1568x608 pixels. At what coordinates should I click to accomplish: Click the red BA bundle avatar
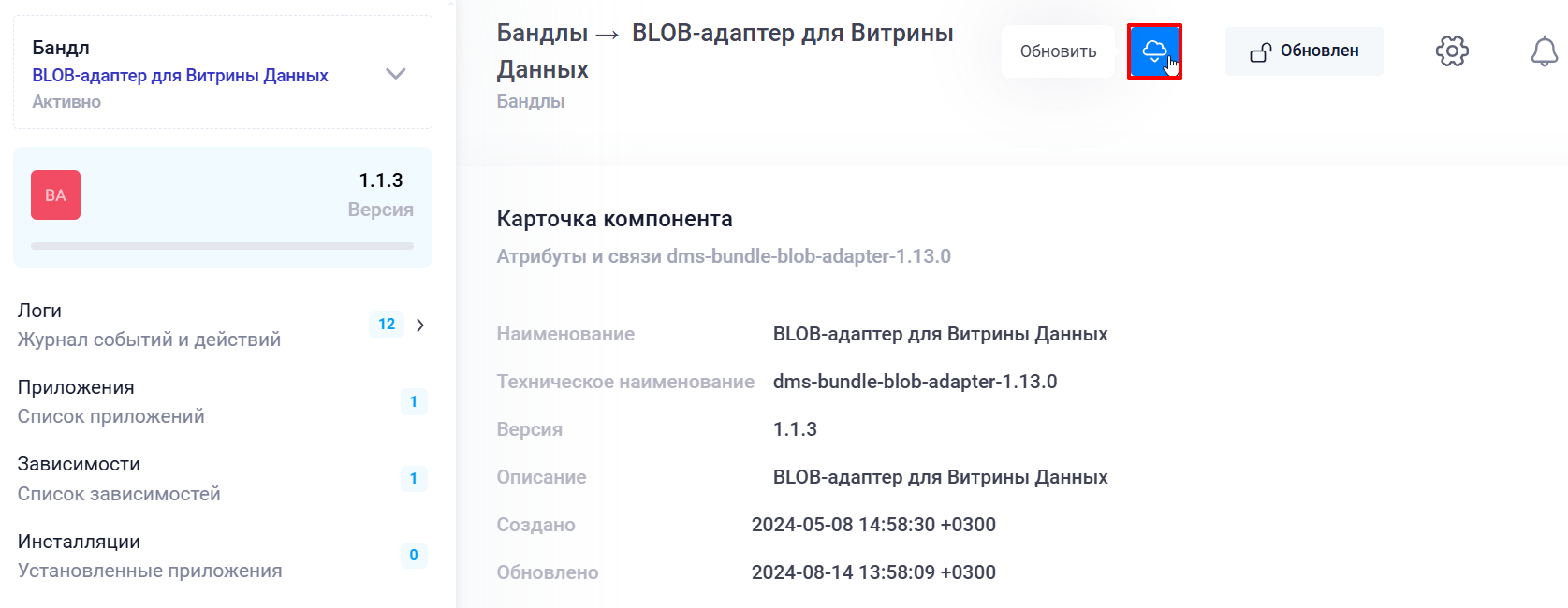pyautogui.click(x=55, y=195)
